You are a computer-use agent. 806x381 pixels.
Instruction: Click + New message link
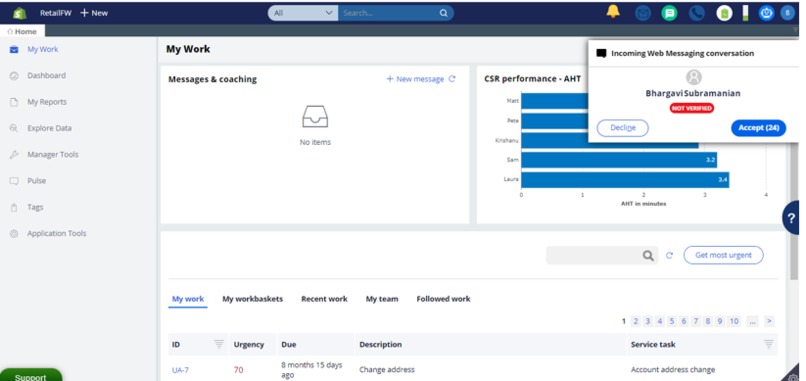click(x=415, y=79)
